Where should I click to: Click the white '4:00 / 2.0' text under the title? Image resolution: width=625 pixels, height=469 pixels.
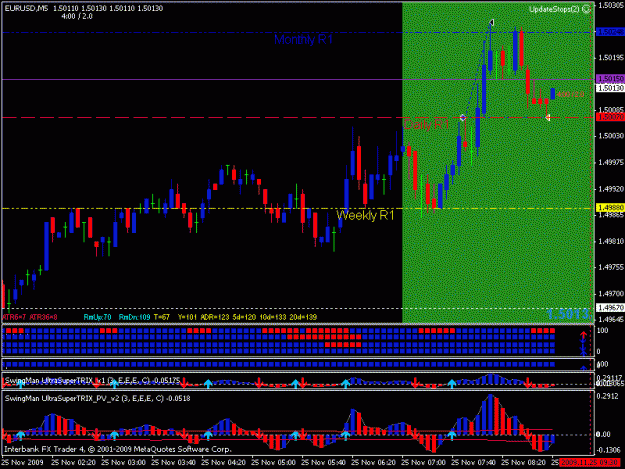pos(77,16)
